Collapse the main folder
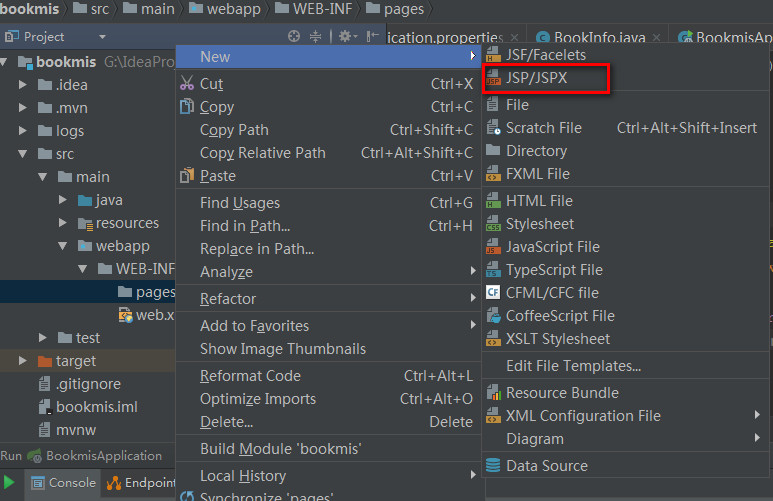The image size is (773, 501). [x=42, y=177]
